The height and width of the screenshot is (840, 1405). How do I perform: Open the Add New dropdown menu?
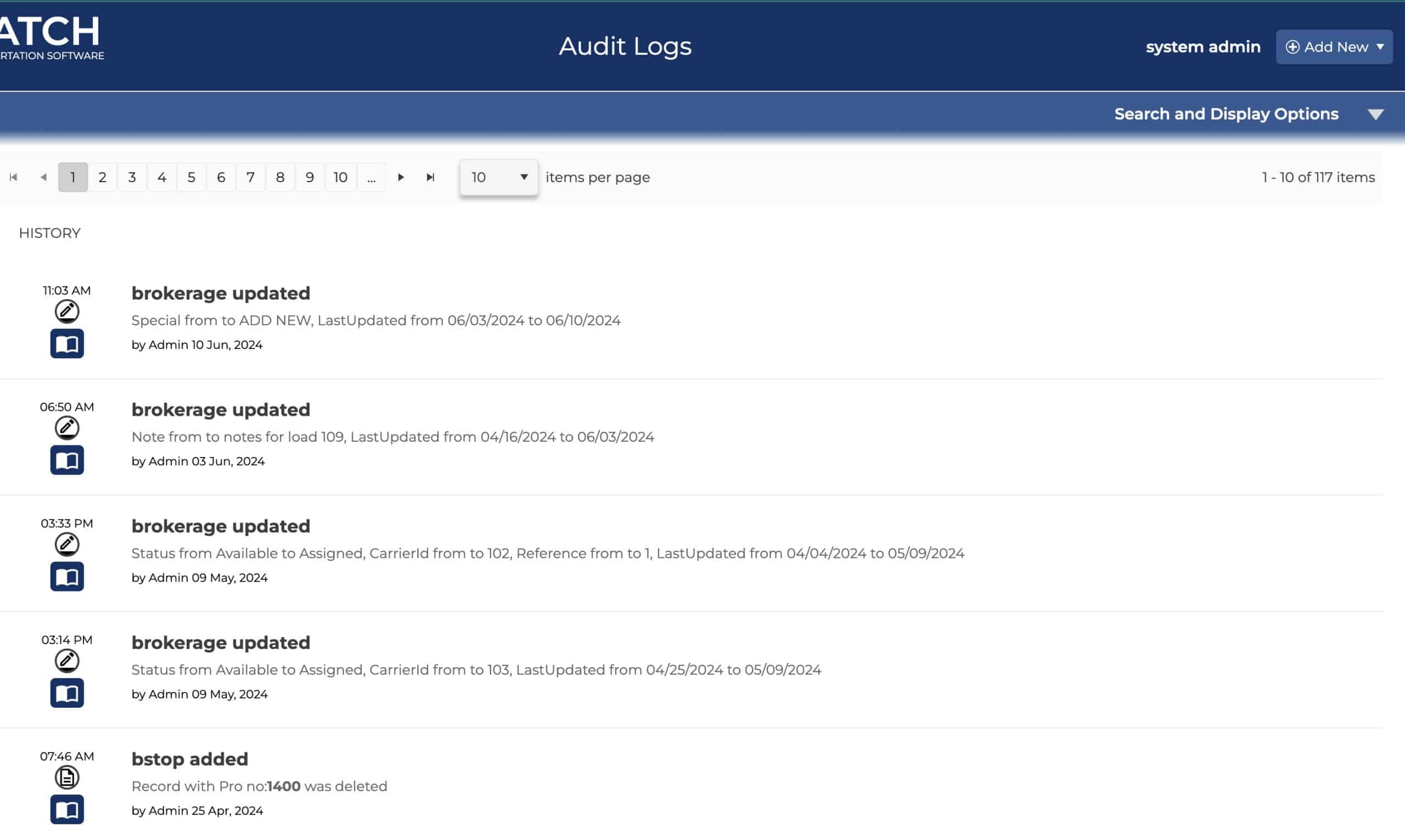1334,47
